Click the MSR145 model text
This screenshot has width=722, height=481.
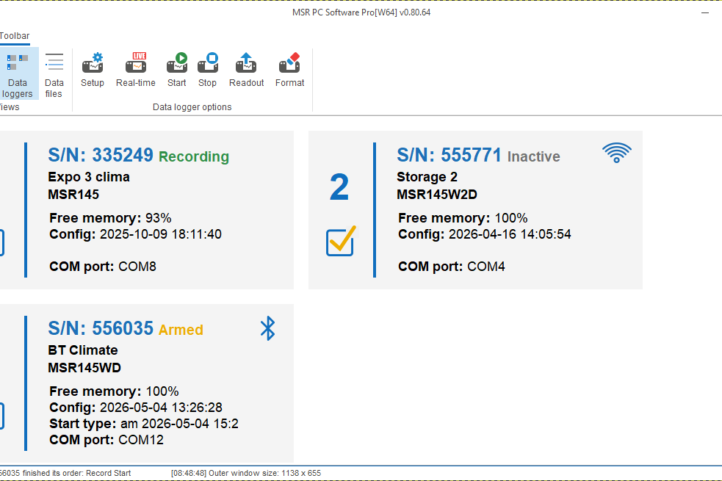click(x=74, y=195)
